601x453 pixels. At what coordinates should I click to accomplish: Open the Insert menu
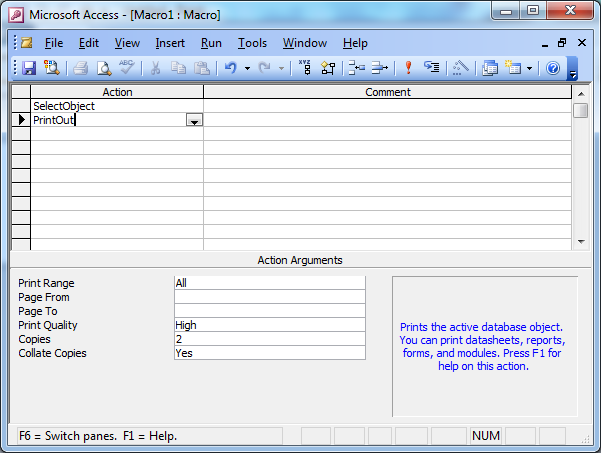pos(170,43)
